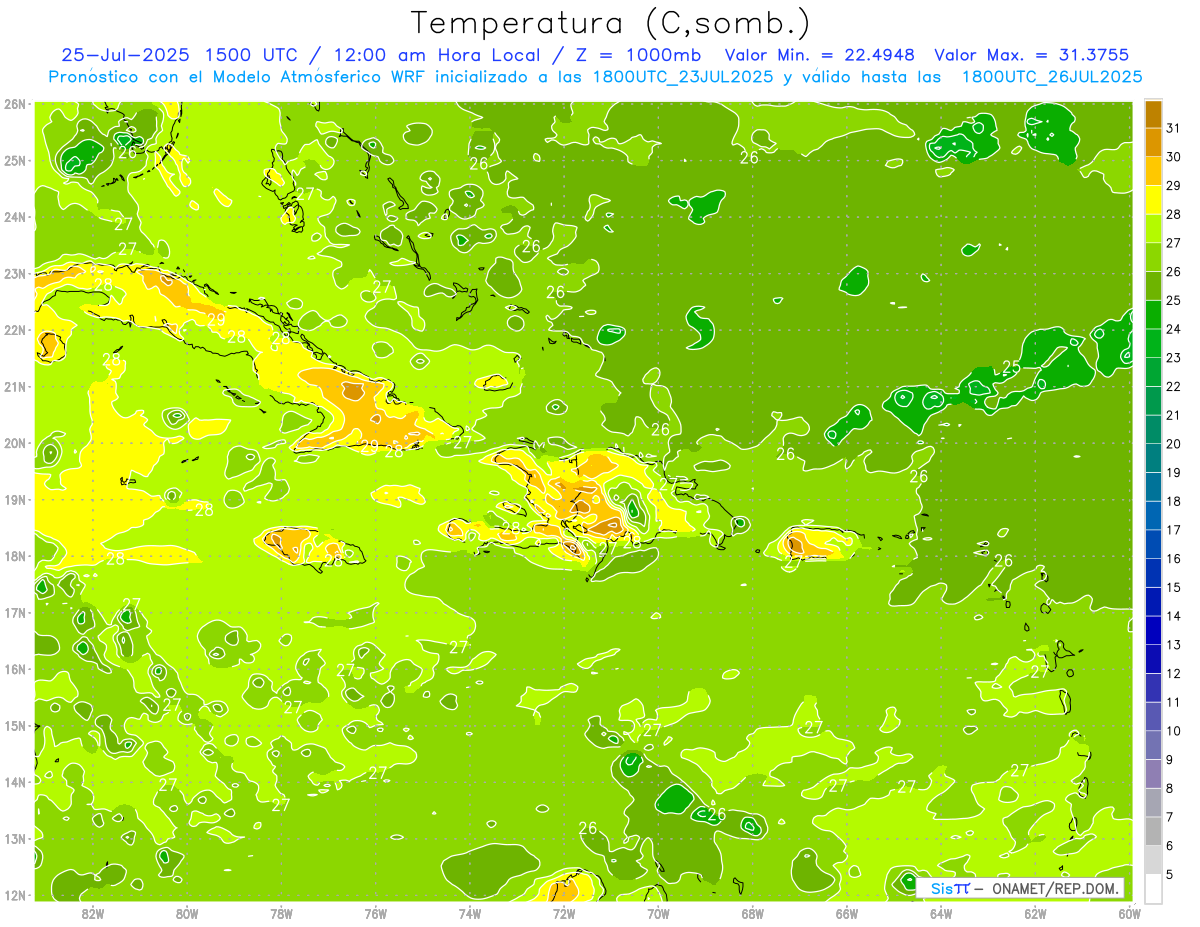This screenshot has height=927, width=1200.
Task: Click the "31" label on the color scale
Action: (1174, 128)
